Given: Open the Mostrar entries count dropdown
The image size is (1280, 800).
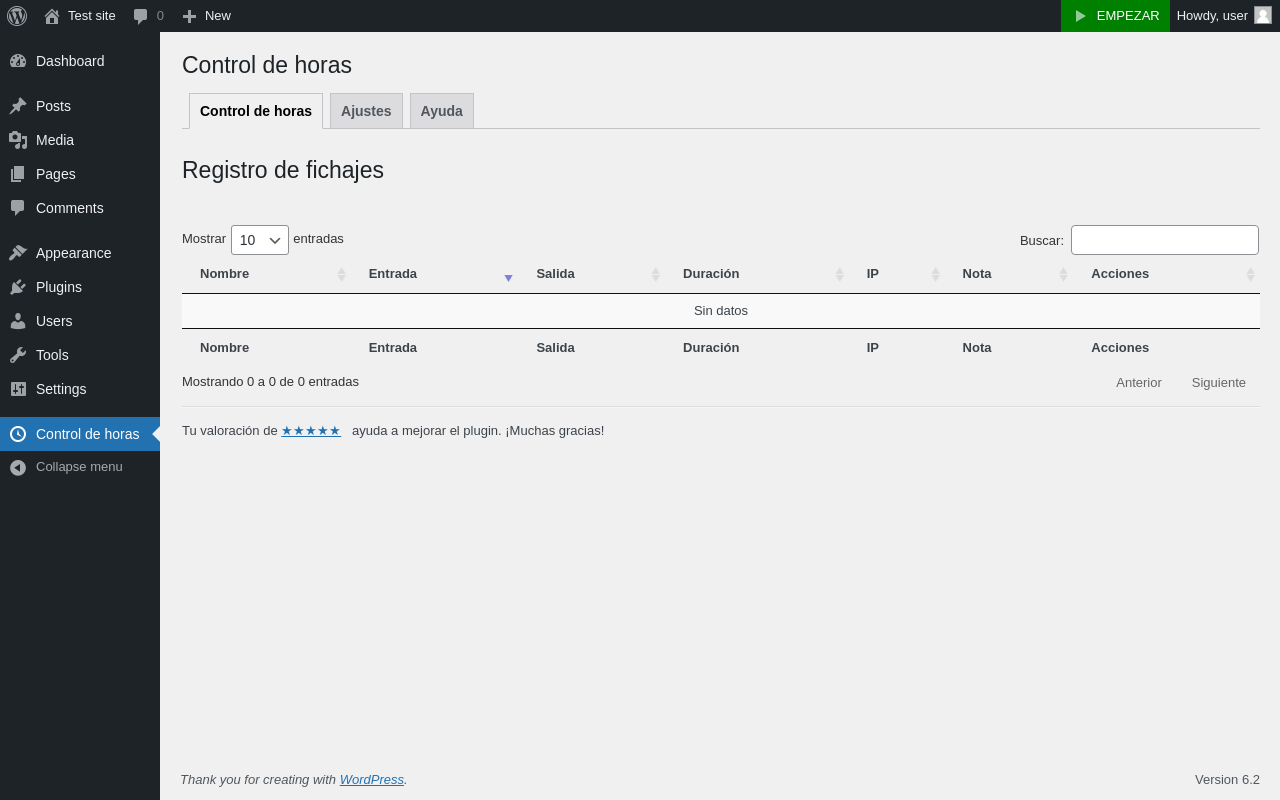Looking at the screenshot, I should coord(260,240).
